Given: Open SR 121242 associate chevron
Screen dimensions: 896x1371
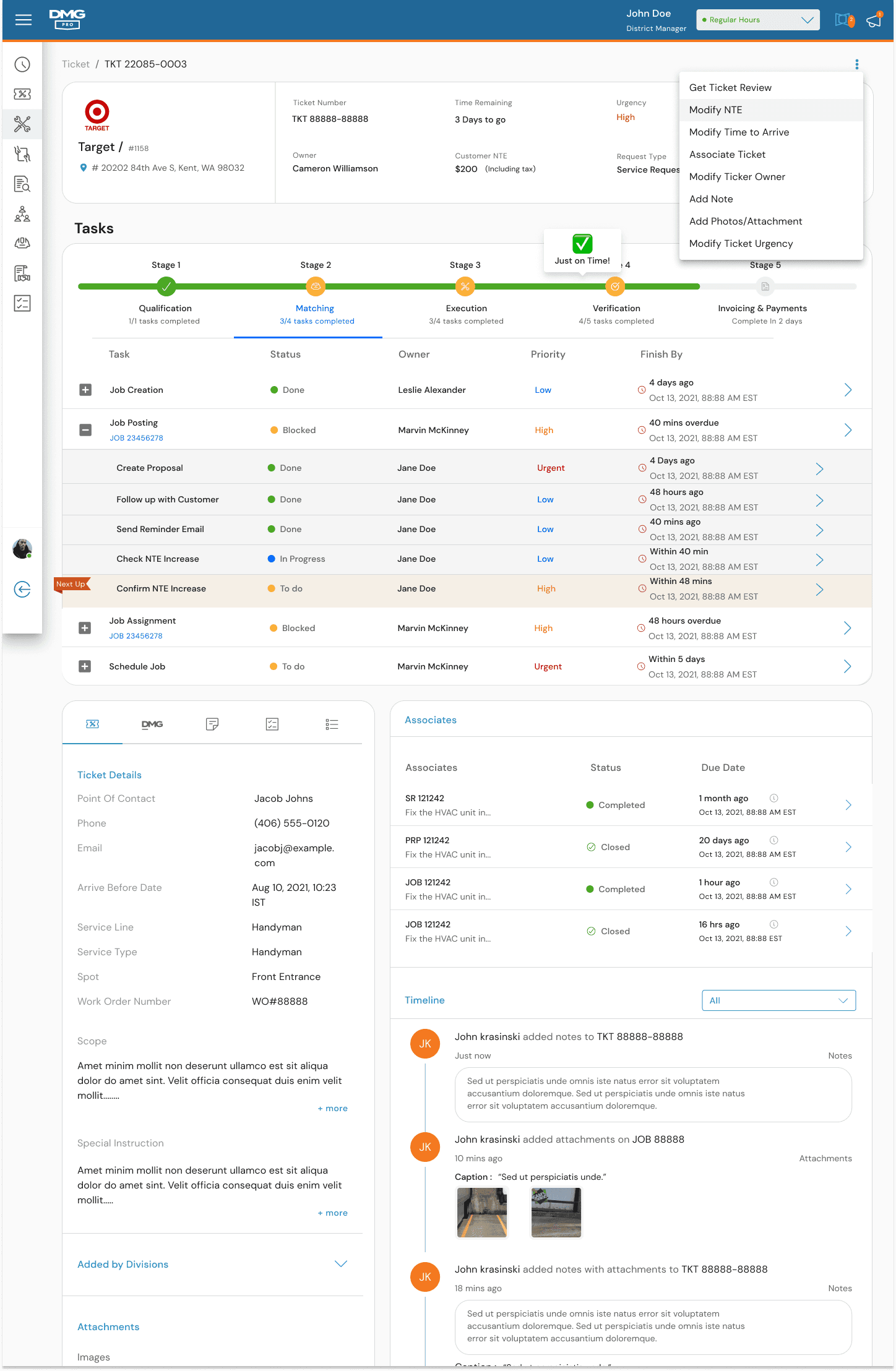Looking at the screenshot, I should [x=848, y=805].
